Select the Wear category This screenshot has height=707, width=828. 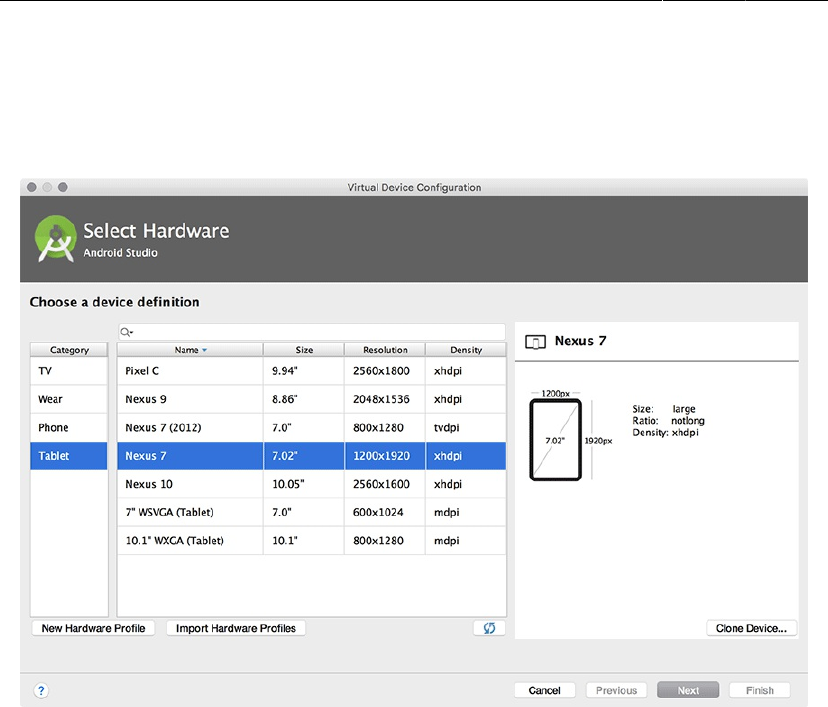69,399
